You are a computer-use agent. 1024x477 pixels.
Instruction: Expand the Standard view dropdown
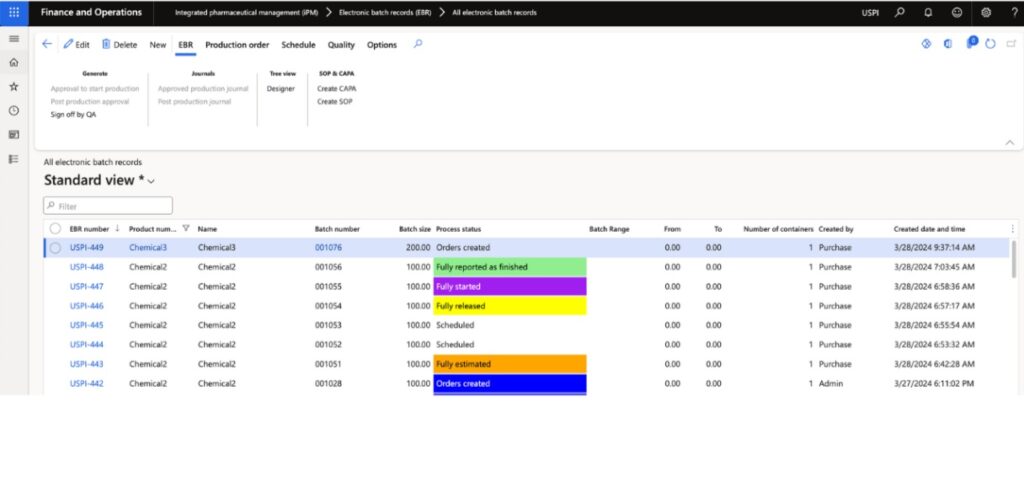pos(151,181)
